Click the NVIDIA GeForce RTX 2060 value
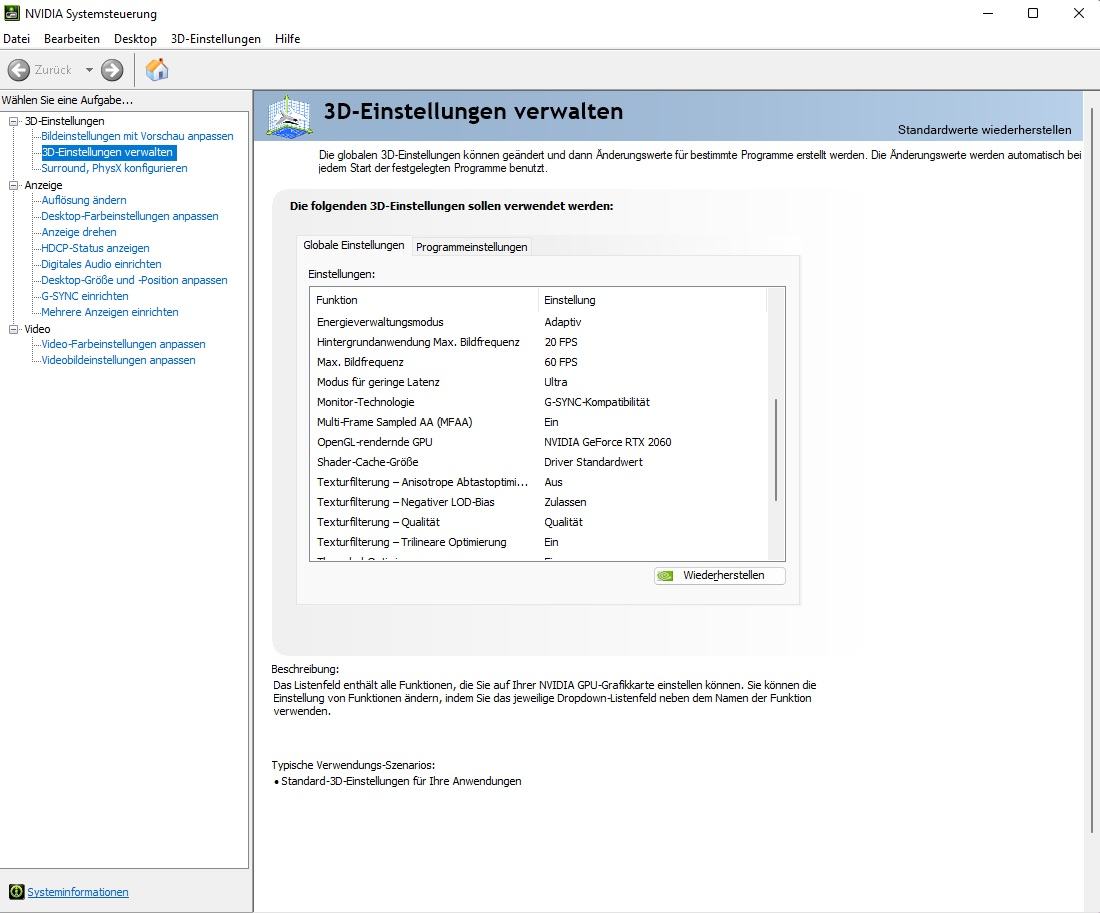Viewport: 1100px width, 913px height. (x=608, y=442)
